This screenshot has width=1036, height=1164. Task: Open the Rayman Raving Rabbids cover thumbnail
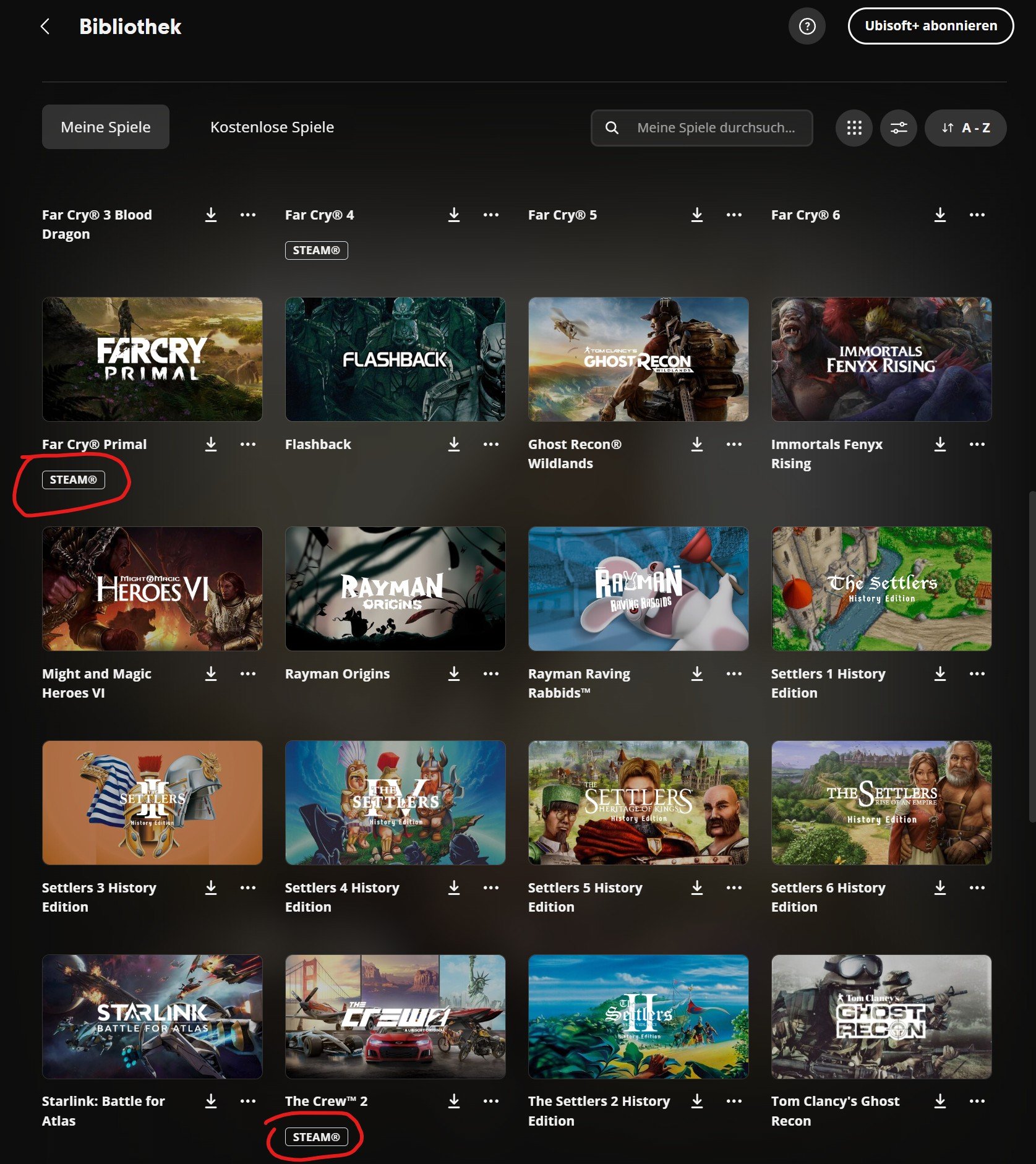638,589
